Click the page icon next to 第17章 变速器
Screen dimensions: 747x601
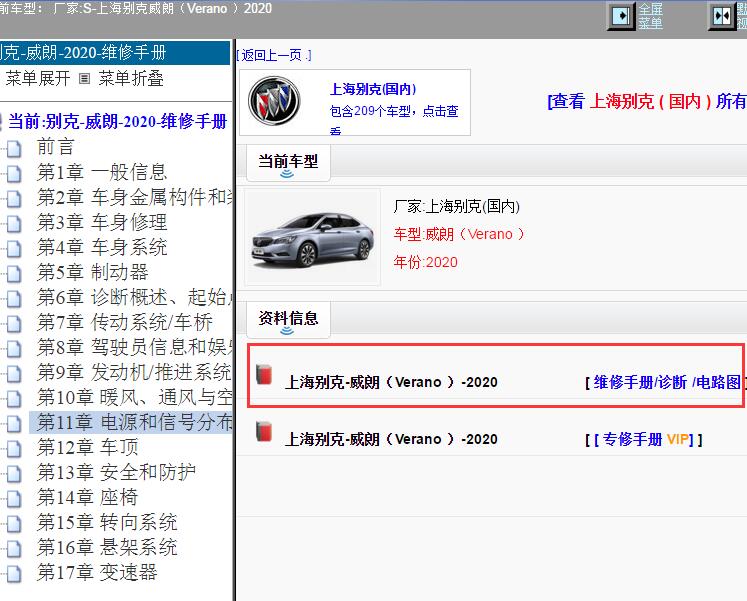pos(14,573)
